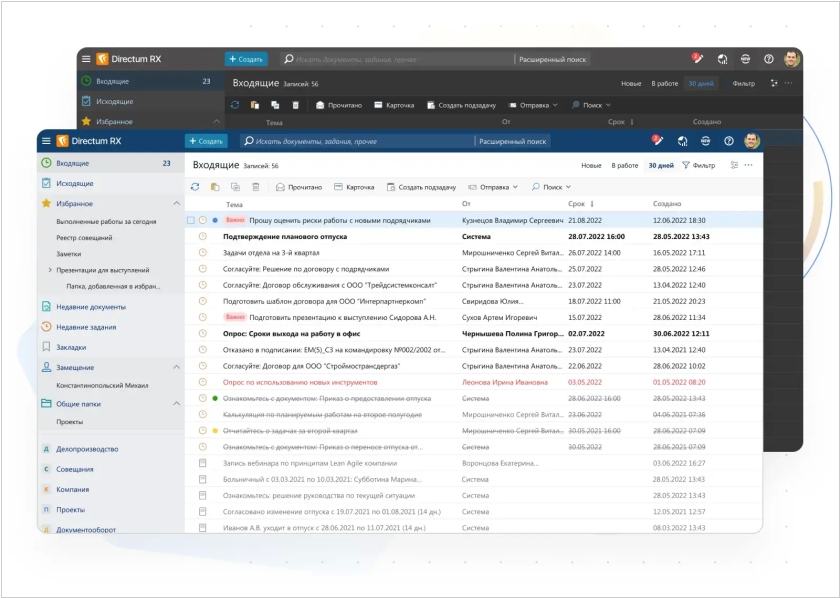Click the Закладки bookmark icon in sidebar
This screenshot has width=840, height=598.
click(x=46, y=347)
